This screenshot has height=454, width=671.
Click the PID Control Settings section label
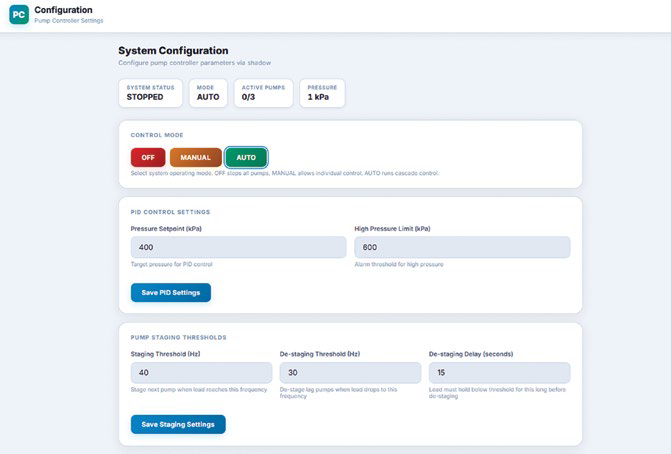tap(170, 212)
